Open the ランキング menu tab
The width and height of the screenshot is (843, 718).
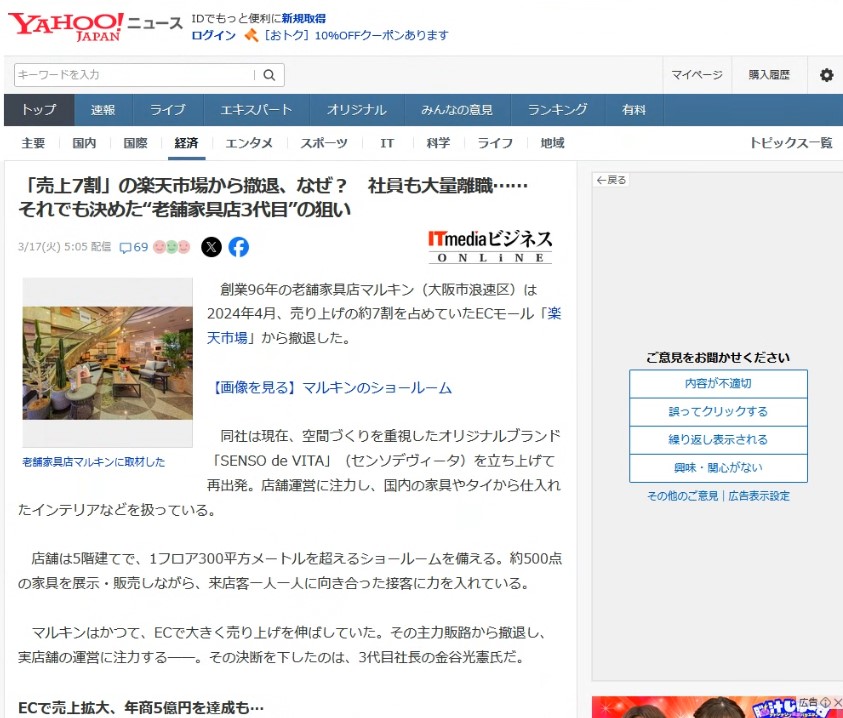click(557, 110)
